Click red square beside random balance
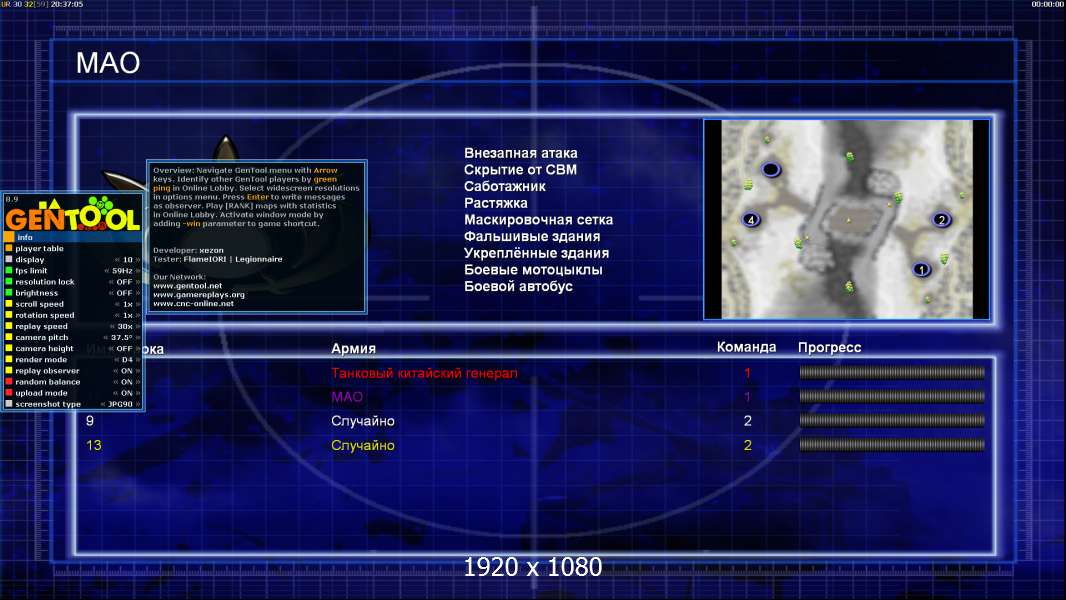Image resolution: width=1066 pixels, height=600 pixels. coord(9,382)
